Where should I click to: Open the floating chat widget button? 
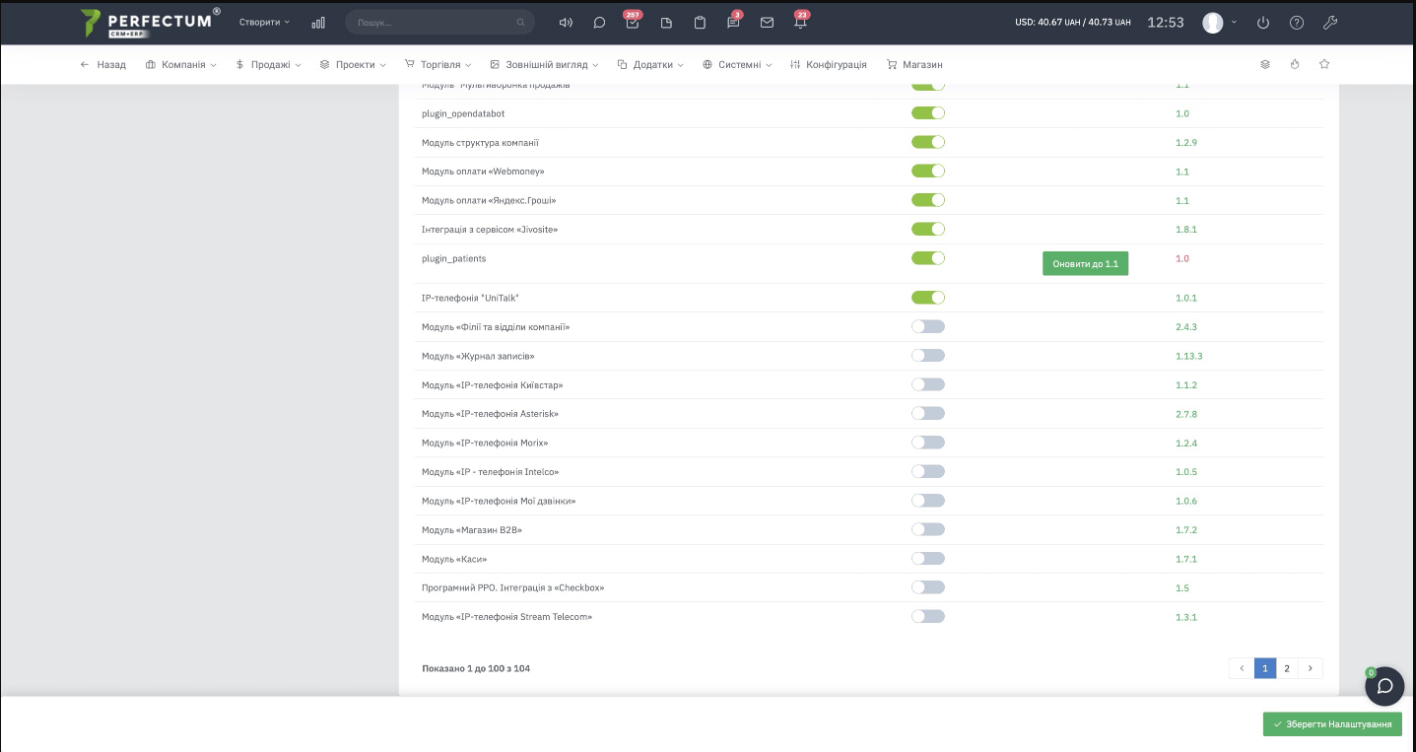pyautogui.click(x=1385, y=686)
